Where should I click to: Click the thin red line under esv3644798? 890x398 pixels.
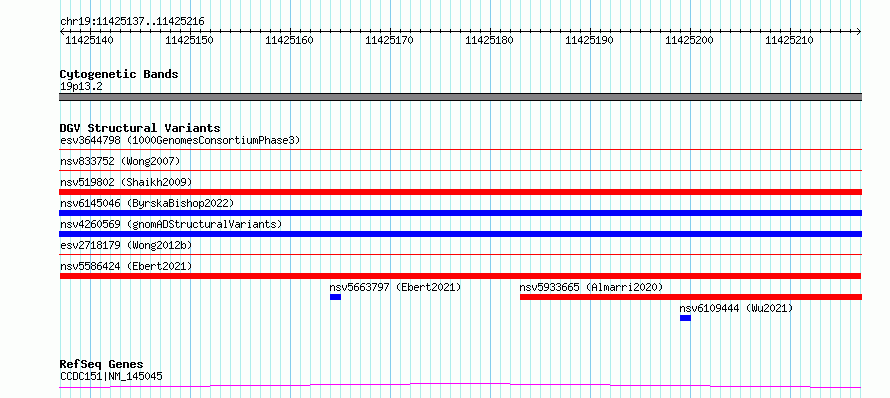point(460,150)
